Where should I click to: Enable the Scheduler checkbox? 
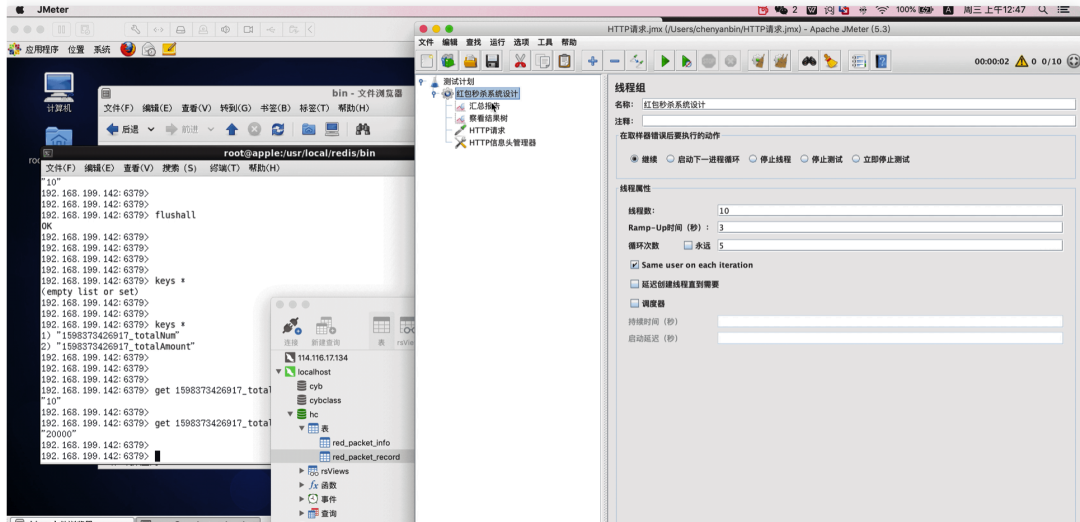[634, 303]
